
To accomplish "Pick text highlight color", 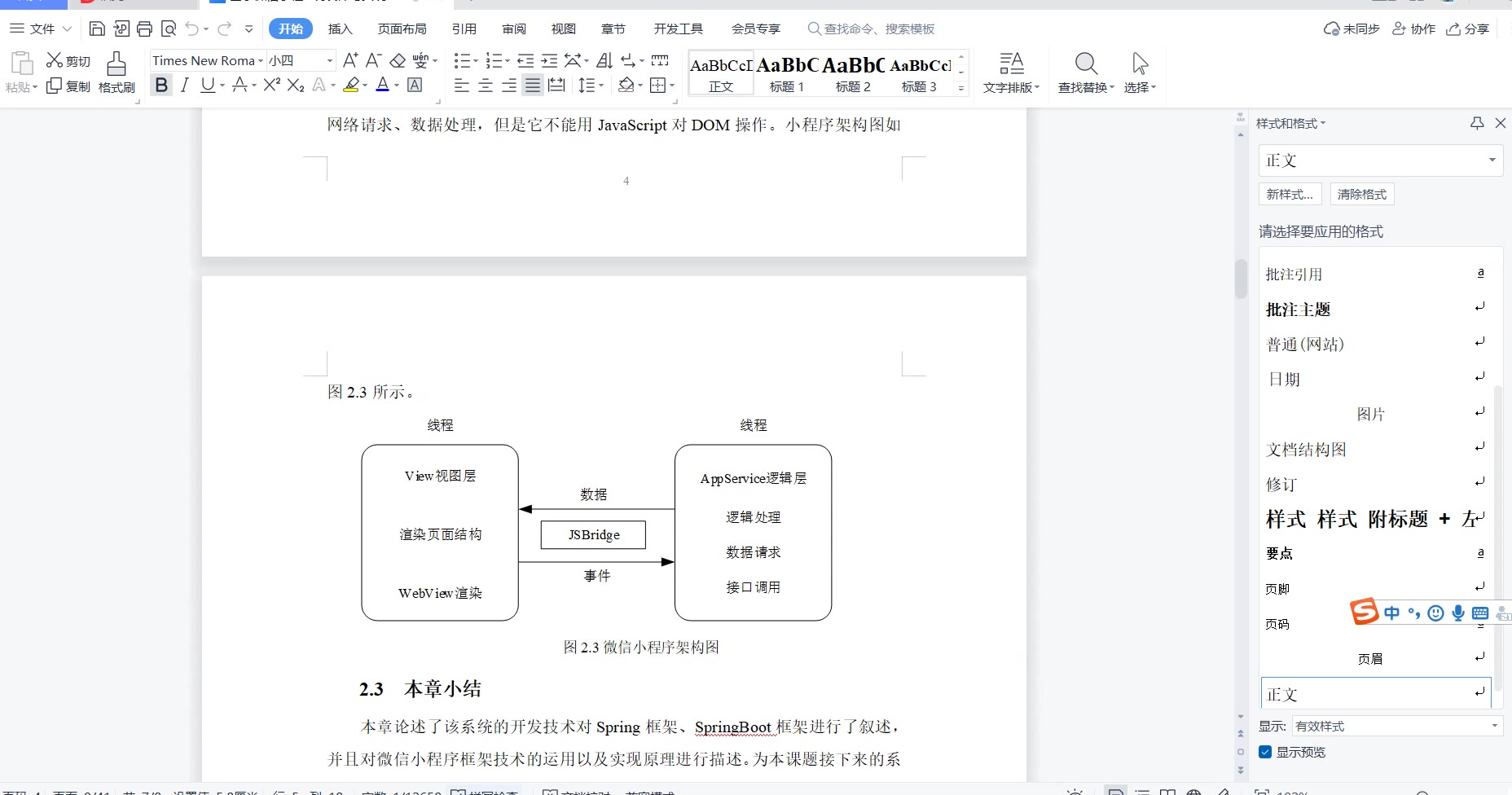I will 351,85.
